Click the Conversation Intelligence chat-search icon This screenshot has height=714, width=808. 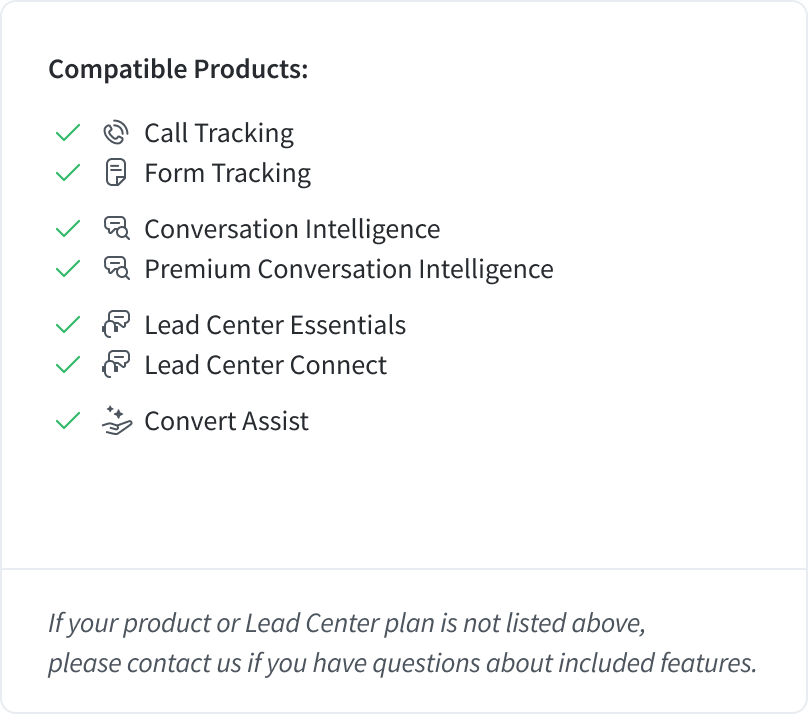[116, 228]
